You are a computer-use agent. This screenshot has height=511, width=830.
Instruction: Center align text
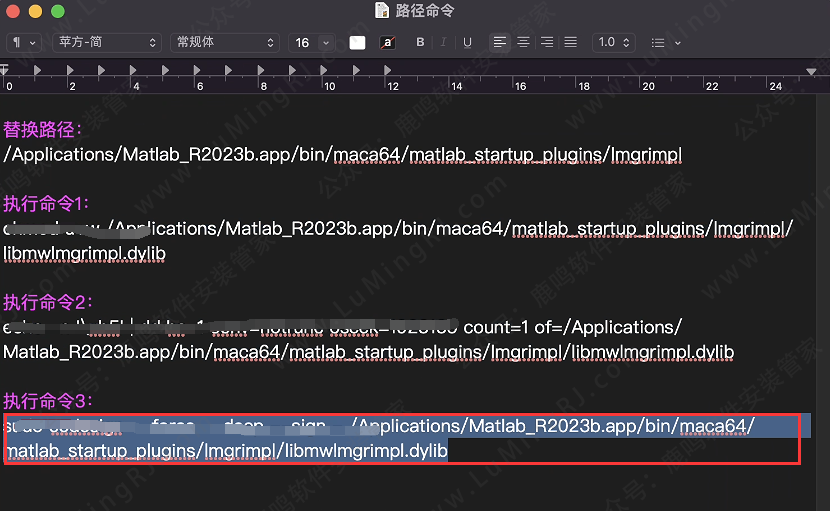click(523, 42)
